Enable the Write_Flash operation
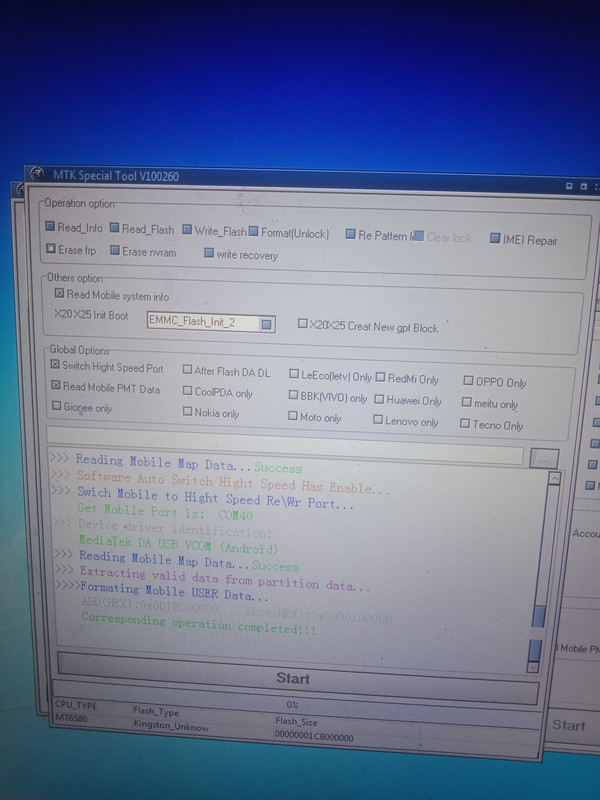 coord(187,230)
